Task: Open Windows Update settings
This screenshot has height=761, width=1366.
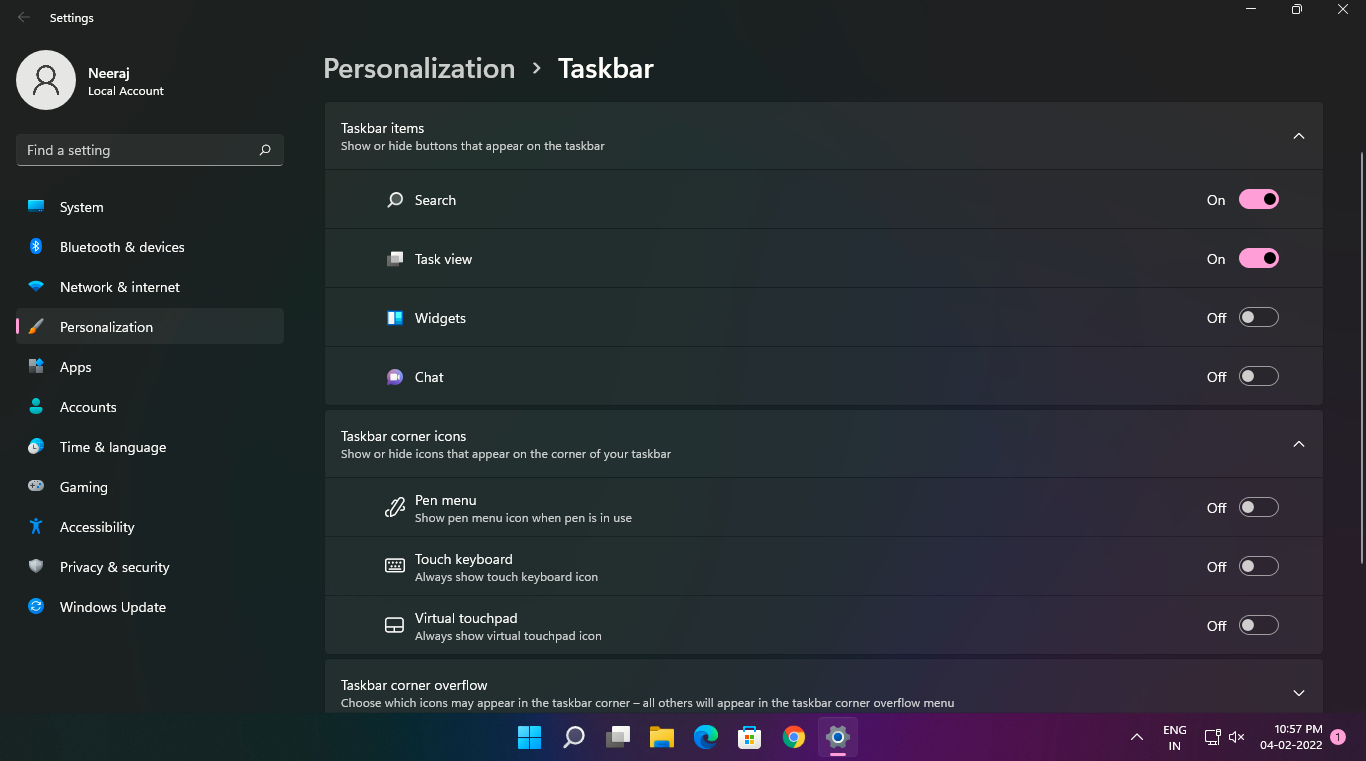Action: click(150, 607)
